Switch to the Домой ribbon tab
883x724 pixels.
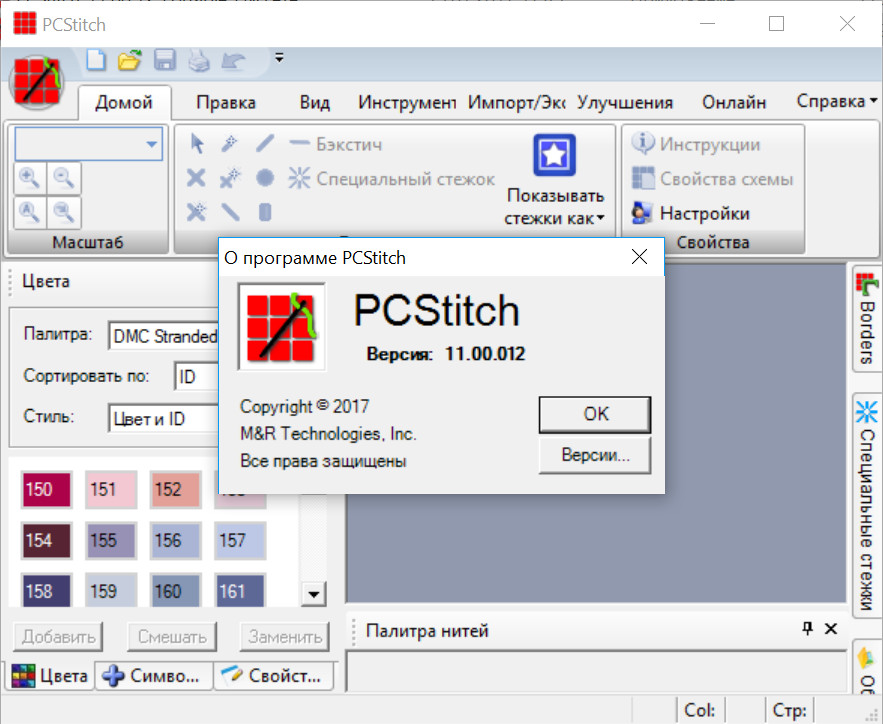pyautogui.click(x=124, y=102)
